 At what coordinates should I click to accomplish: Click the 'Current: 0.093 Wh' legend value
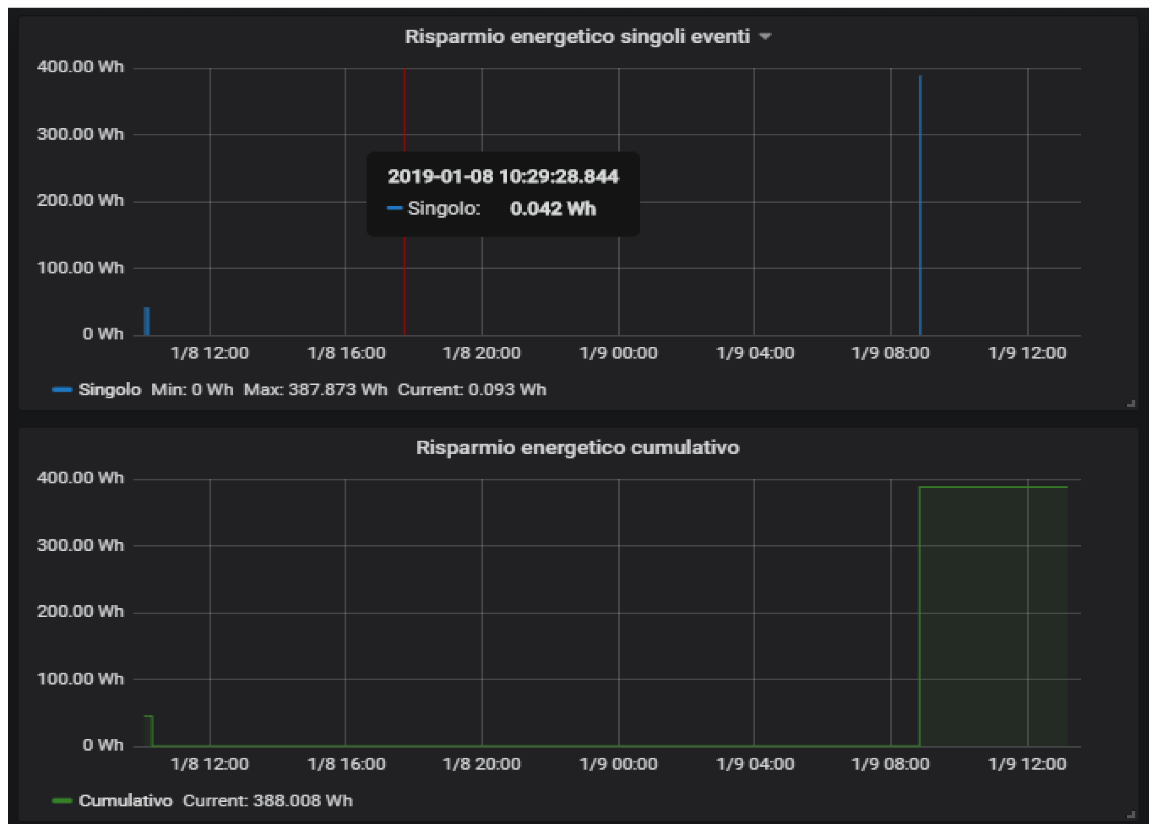pyautogui.click(x=472, y=390)
